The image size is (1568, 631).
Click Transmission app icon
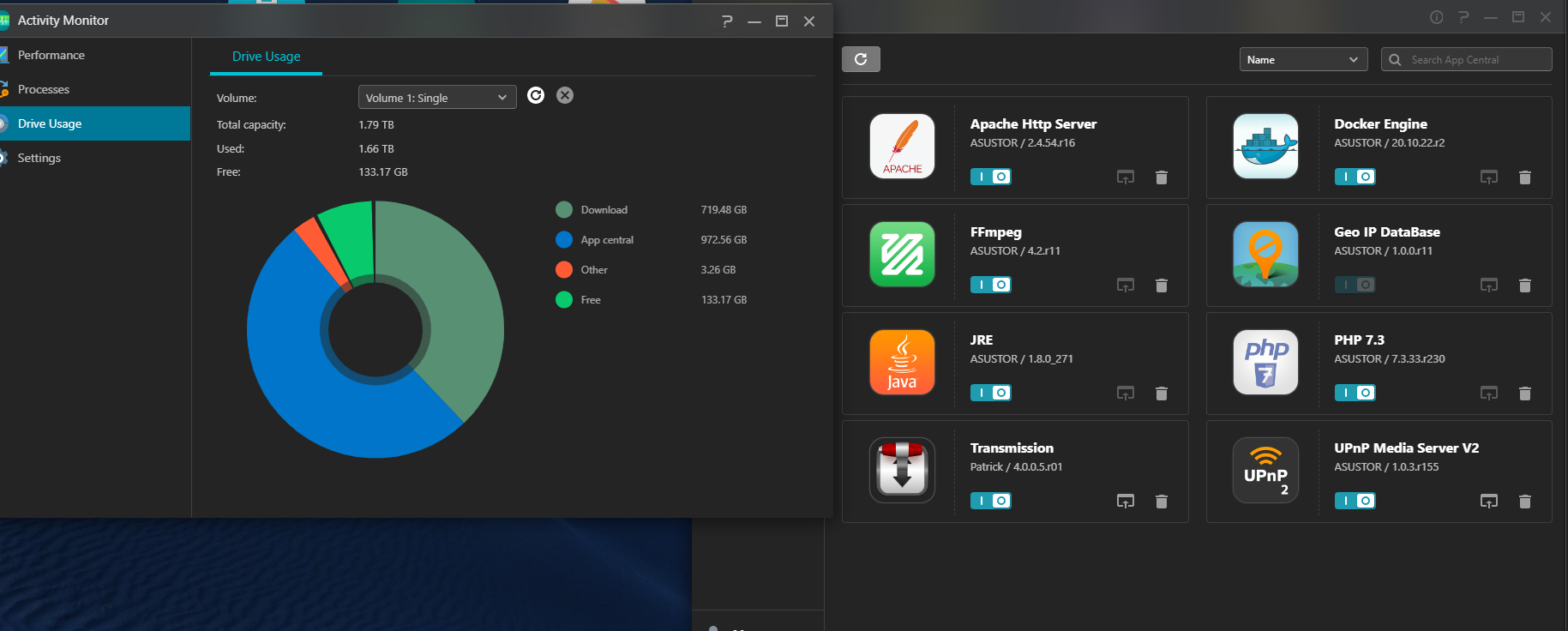(x=902, y=470)
